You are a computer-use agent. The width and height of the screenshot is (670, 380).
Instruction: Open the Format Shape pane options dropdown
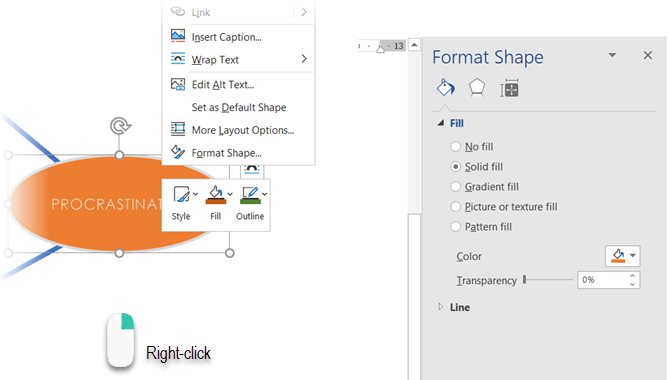(612, 55)
